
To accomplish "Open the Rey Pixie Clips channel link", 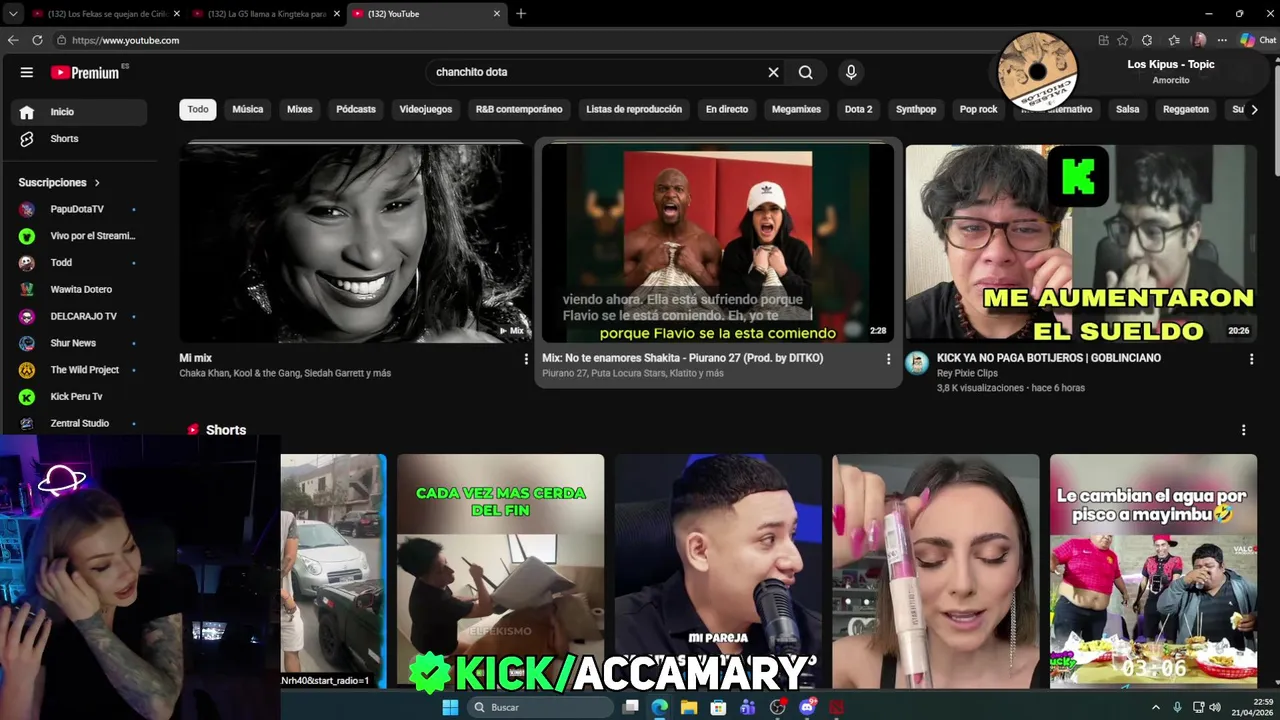I will (x=967, y=373).
